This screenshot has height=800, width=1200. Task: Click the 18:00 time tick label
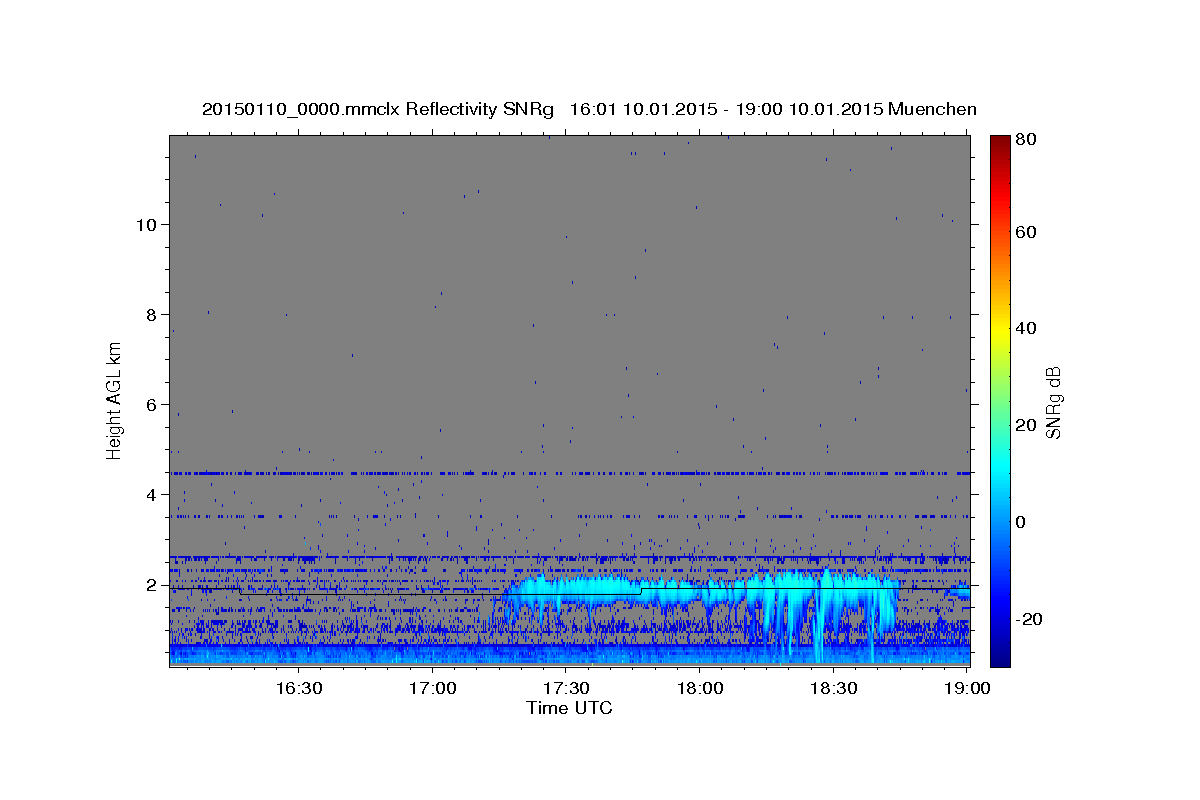pos(700,688)
